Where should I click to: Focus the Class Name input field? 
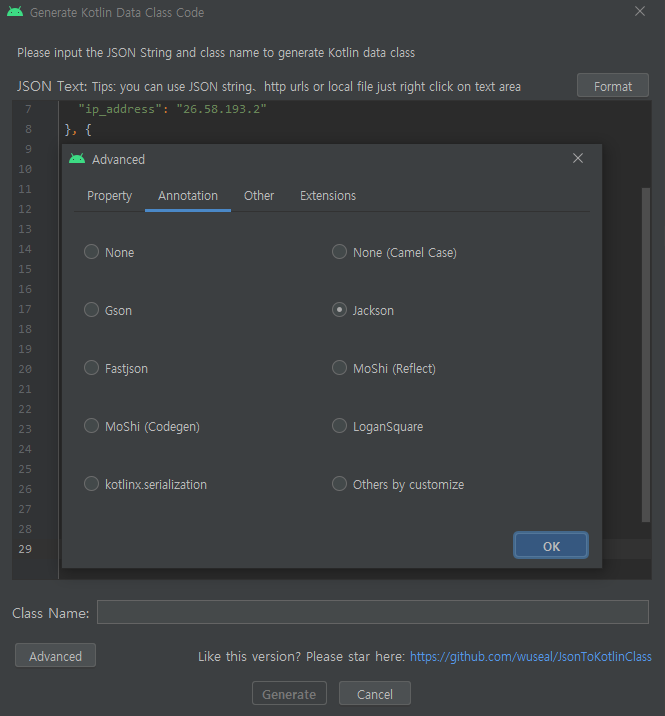click(373, 612)
